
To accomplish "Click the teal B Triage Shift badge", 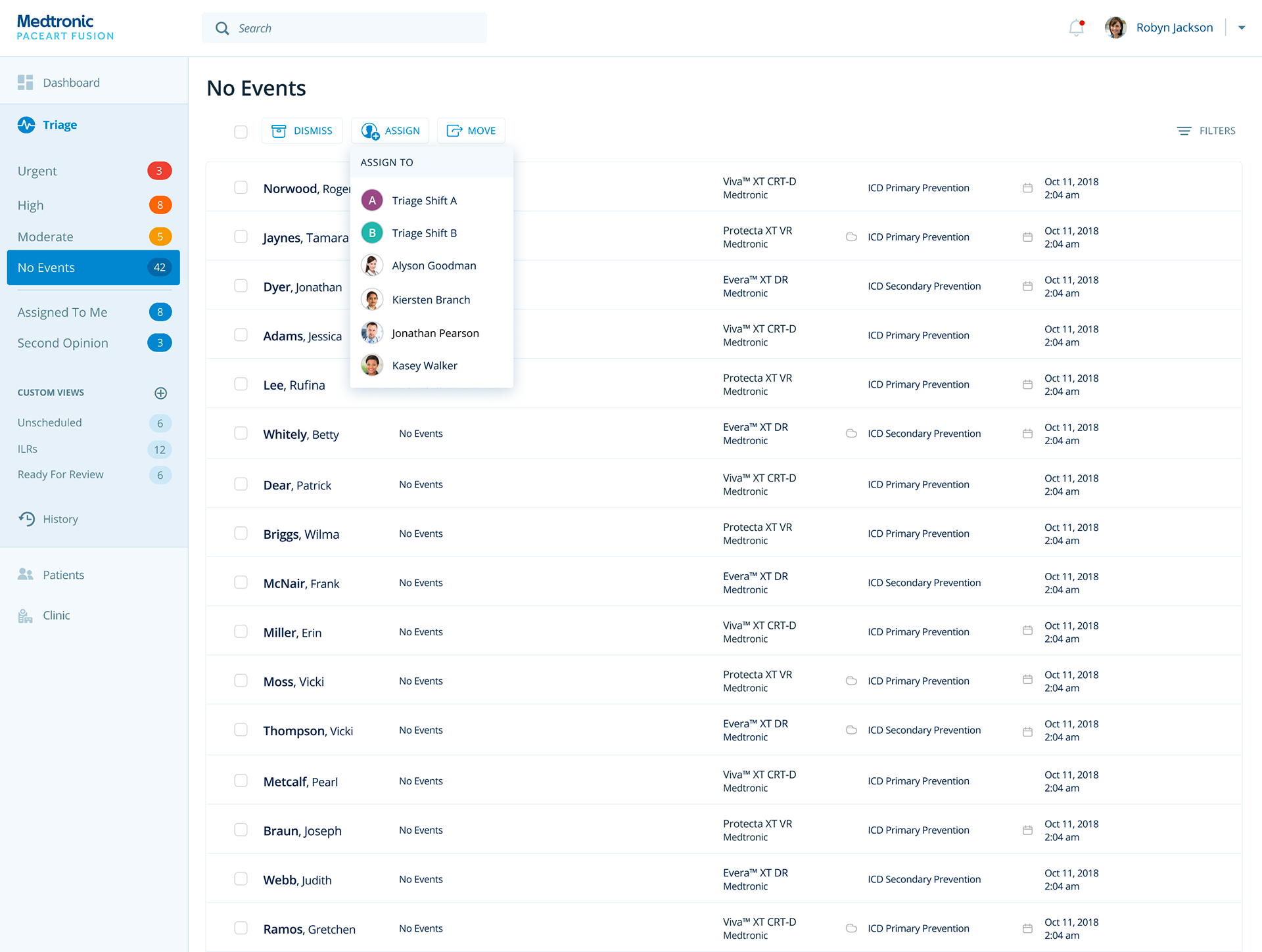I will pyautogui.click(x=372, y=233).
